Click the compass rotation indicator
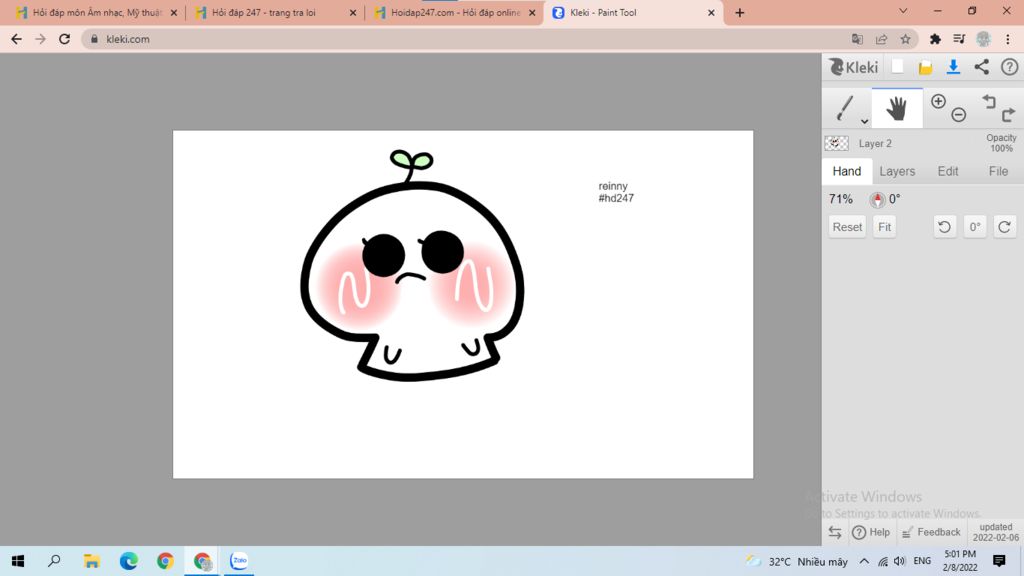Viewport: 1024px width, 576px height. (x=878, y=199)
